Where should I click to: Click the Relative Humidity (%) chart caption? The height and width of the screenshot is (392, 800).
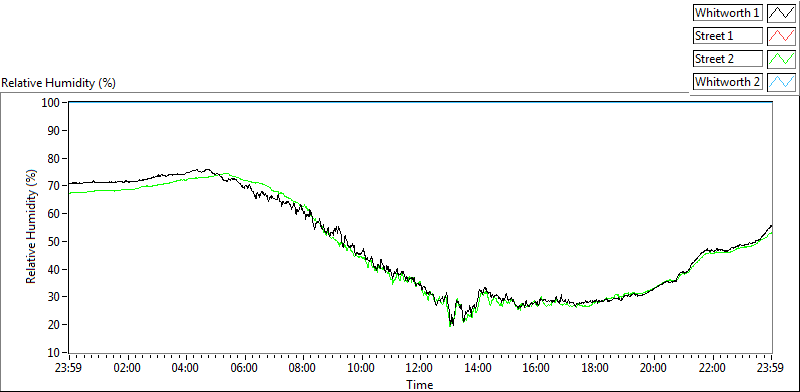(x=59, y=83)
